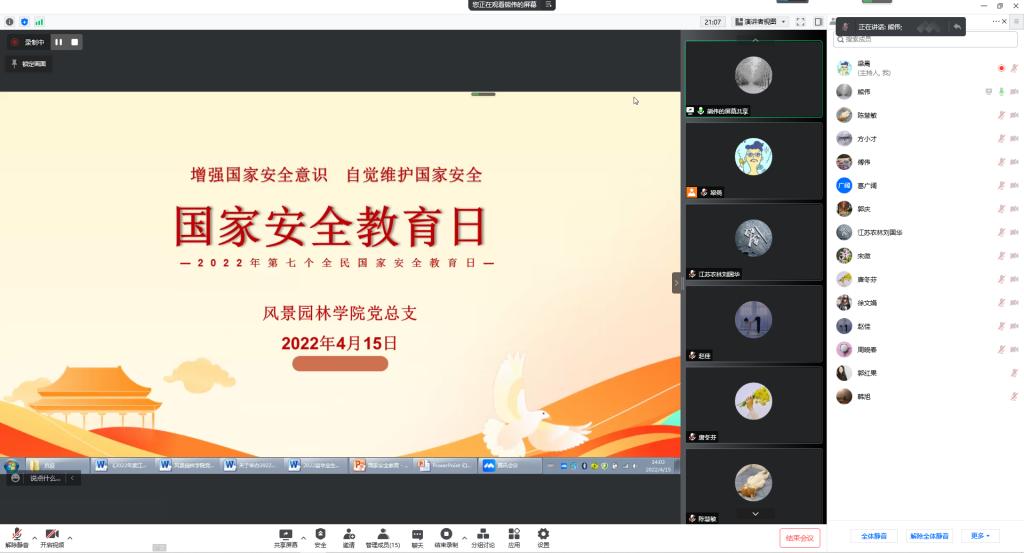Image resolution: width=1024 pixels, height=553 pixels.
Task: Click the 搜索成员 search field
Action: tap(925, 40)
